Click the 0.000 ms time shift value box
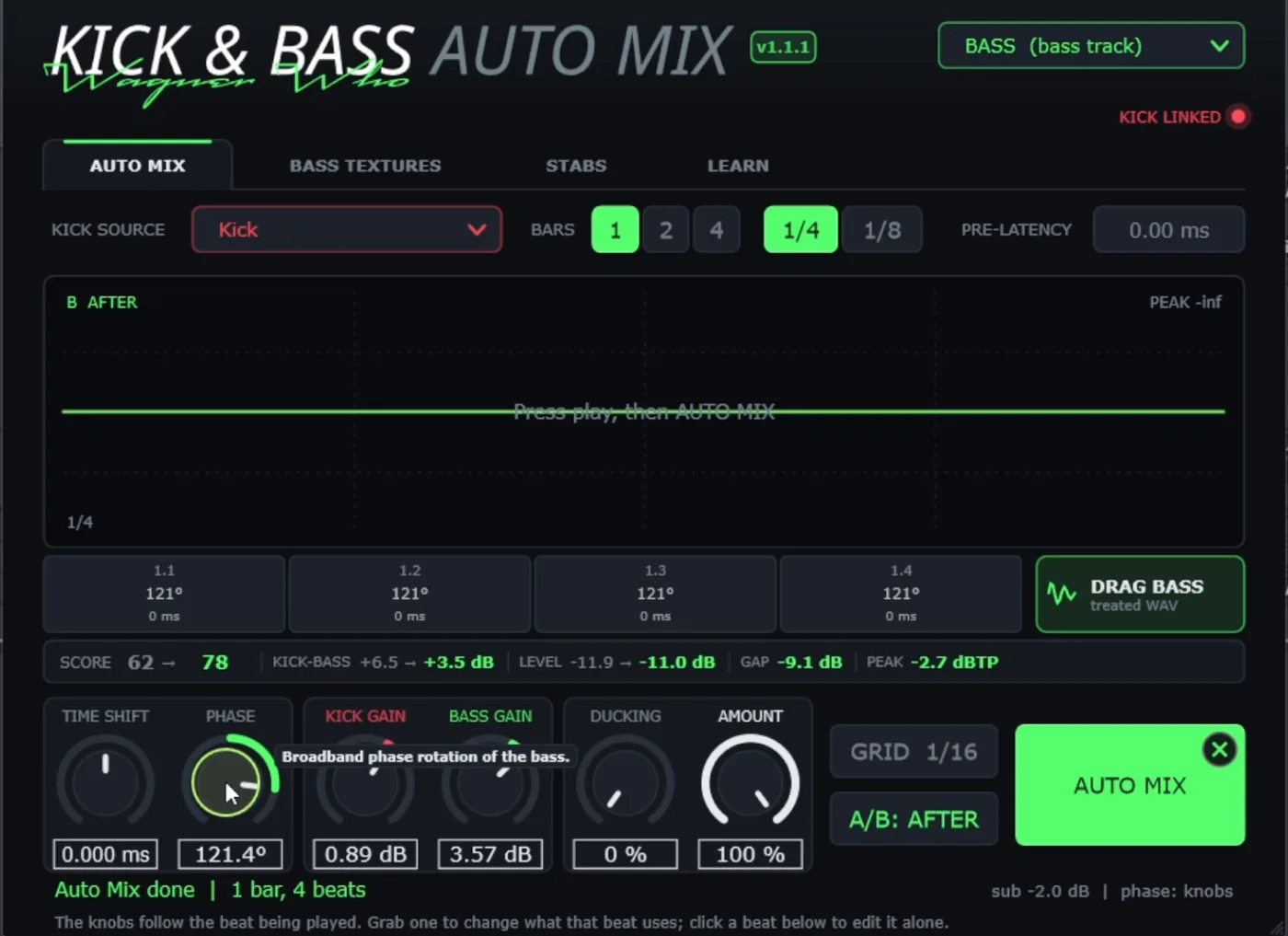Image resolution: width=1288 pixels, height=936 pixels. pos(105,854)
